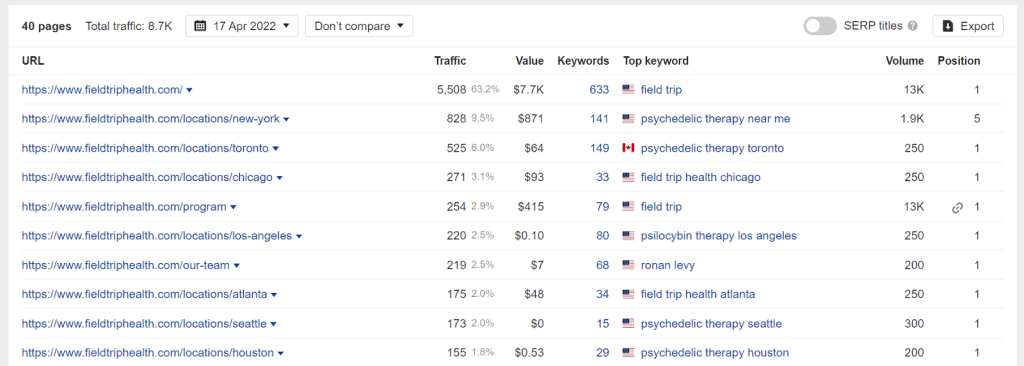
Task: Export the pages report
Action: coord(968,26)
